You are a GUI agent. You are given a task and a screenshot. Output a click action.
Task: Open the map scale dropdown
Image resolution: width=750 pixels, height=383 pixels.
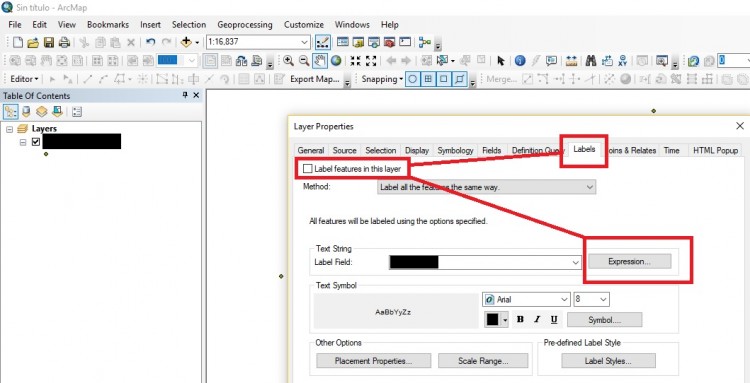305,42
